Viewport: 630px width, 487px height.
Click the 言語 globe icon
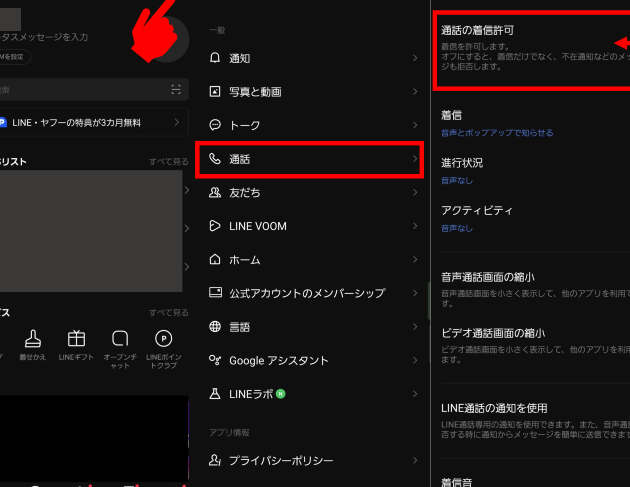214,327
